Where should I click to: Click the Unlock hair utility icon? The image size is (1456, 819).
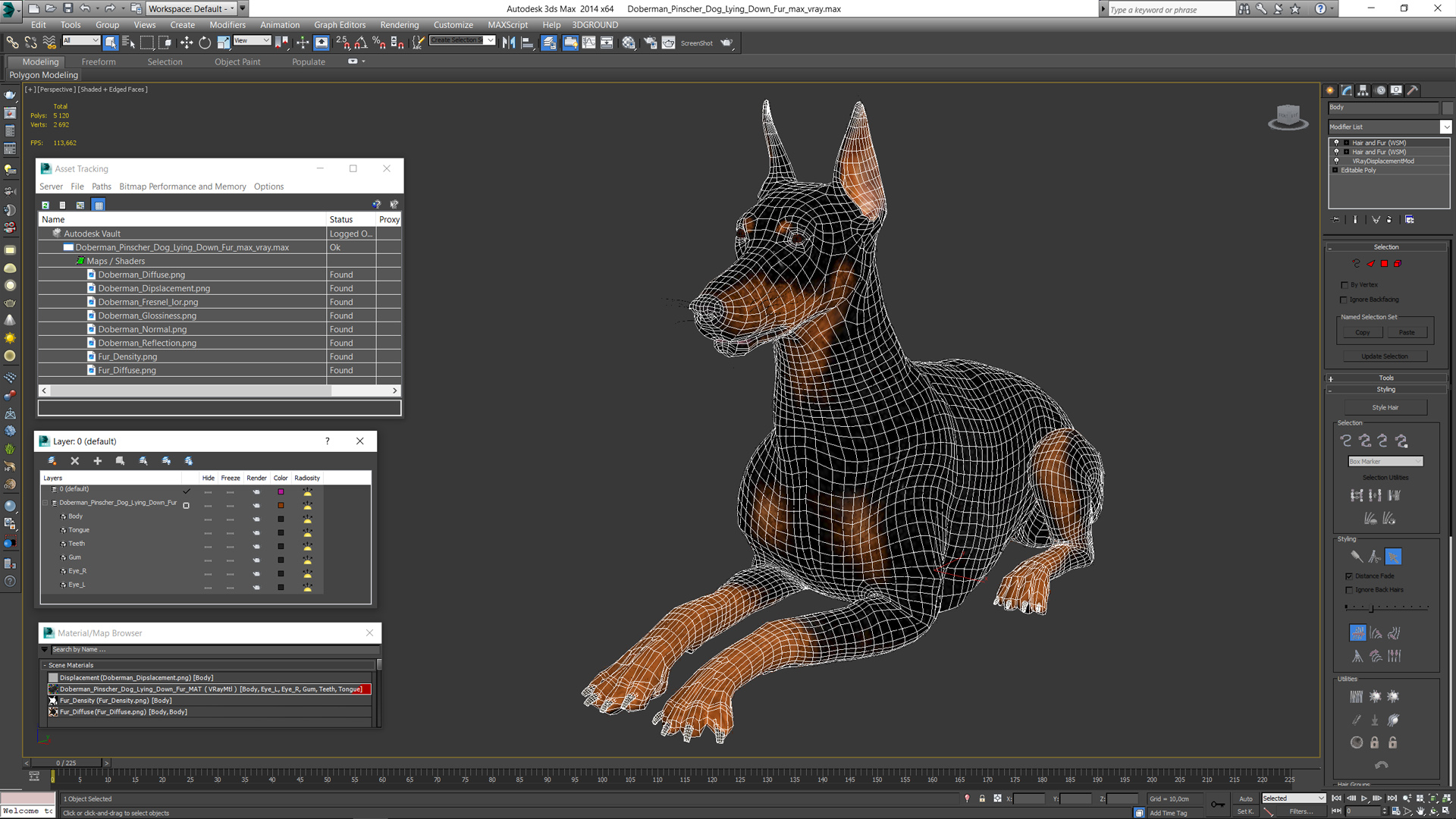tap(1393, 742)
